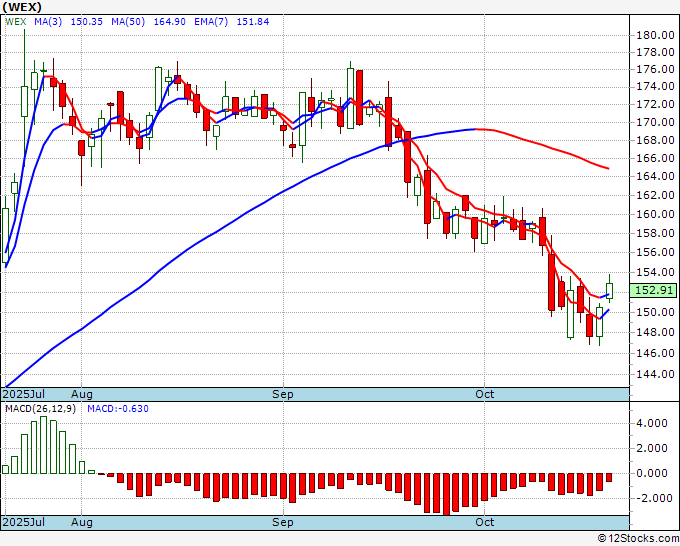Click the 4.000 MACD axis label
The image size is (680, 546).
point(651,423)
